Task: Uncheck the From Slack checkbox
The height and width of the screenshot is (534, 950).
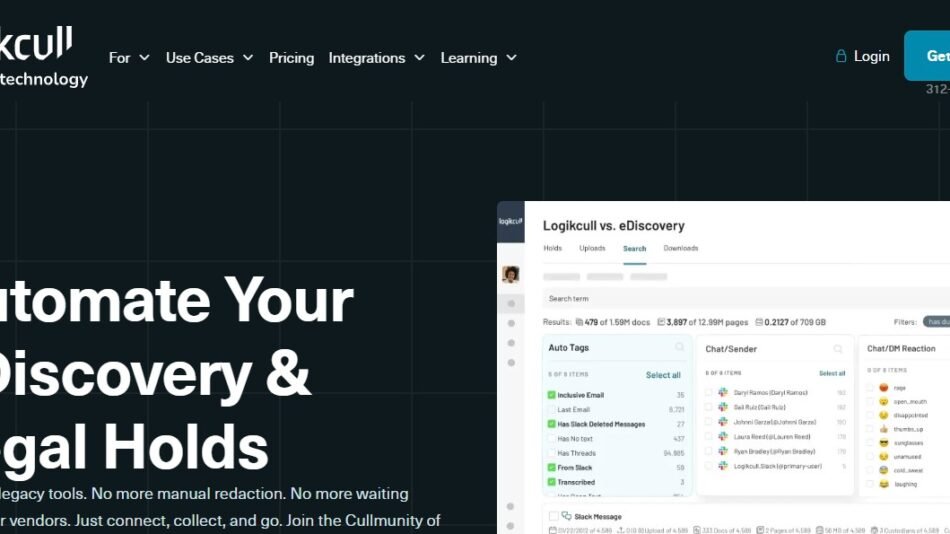Action: (x=551, y=467)
